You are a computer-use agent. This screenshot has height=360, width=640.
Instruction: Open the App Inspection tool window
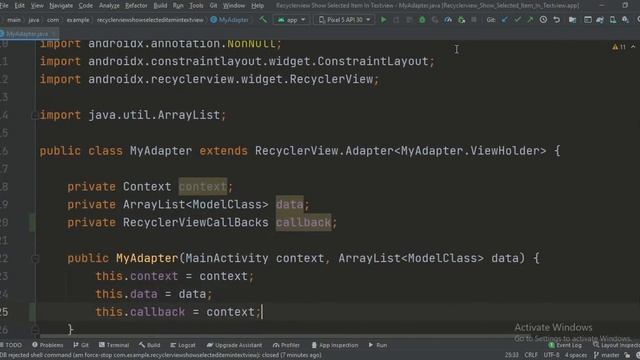[335, 345]
